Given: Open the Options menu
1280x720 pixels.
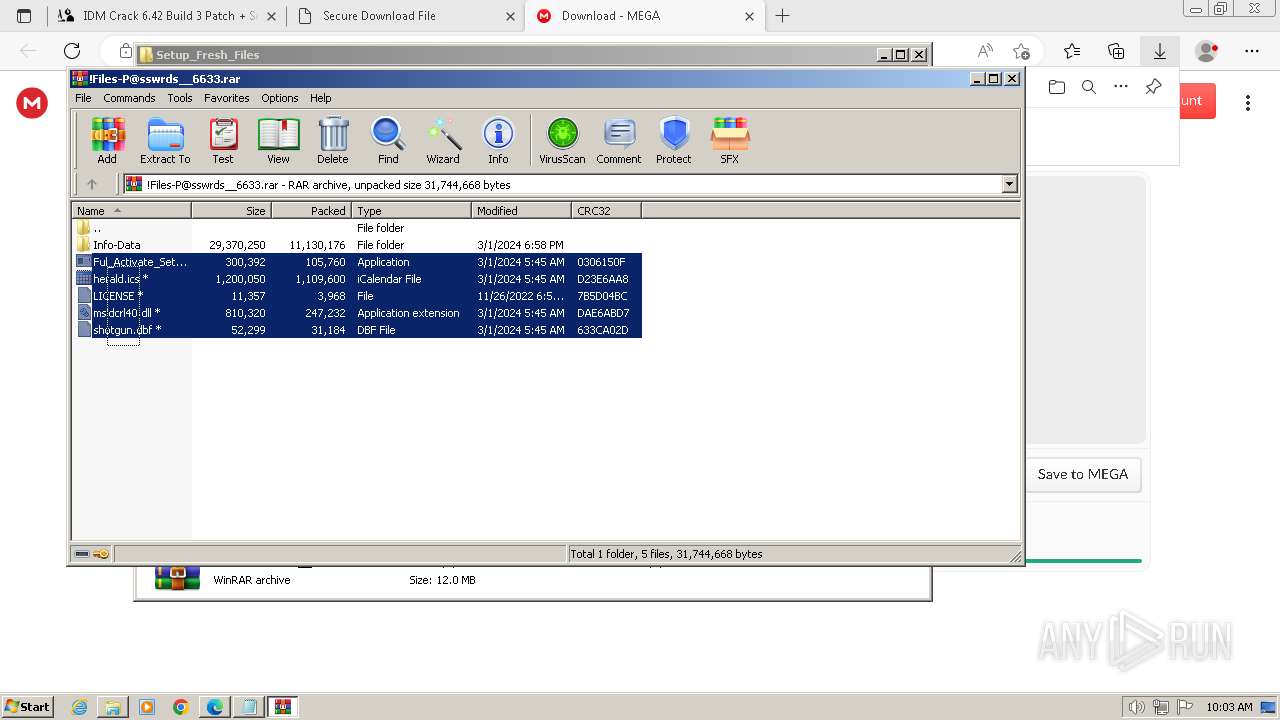Looking at the screenshot, I should [x=280, y=98].
